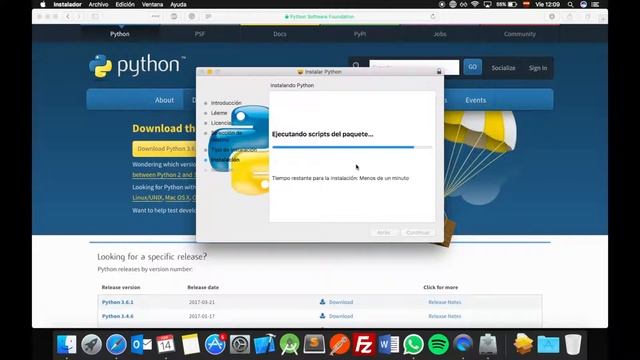Click the python.org search field

414,67
